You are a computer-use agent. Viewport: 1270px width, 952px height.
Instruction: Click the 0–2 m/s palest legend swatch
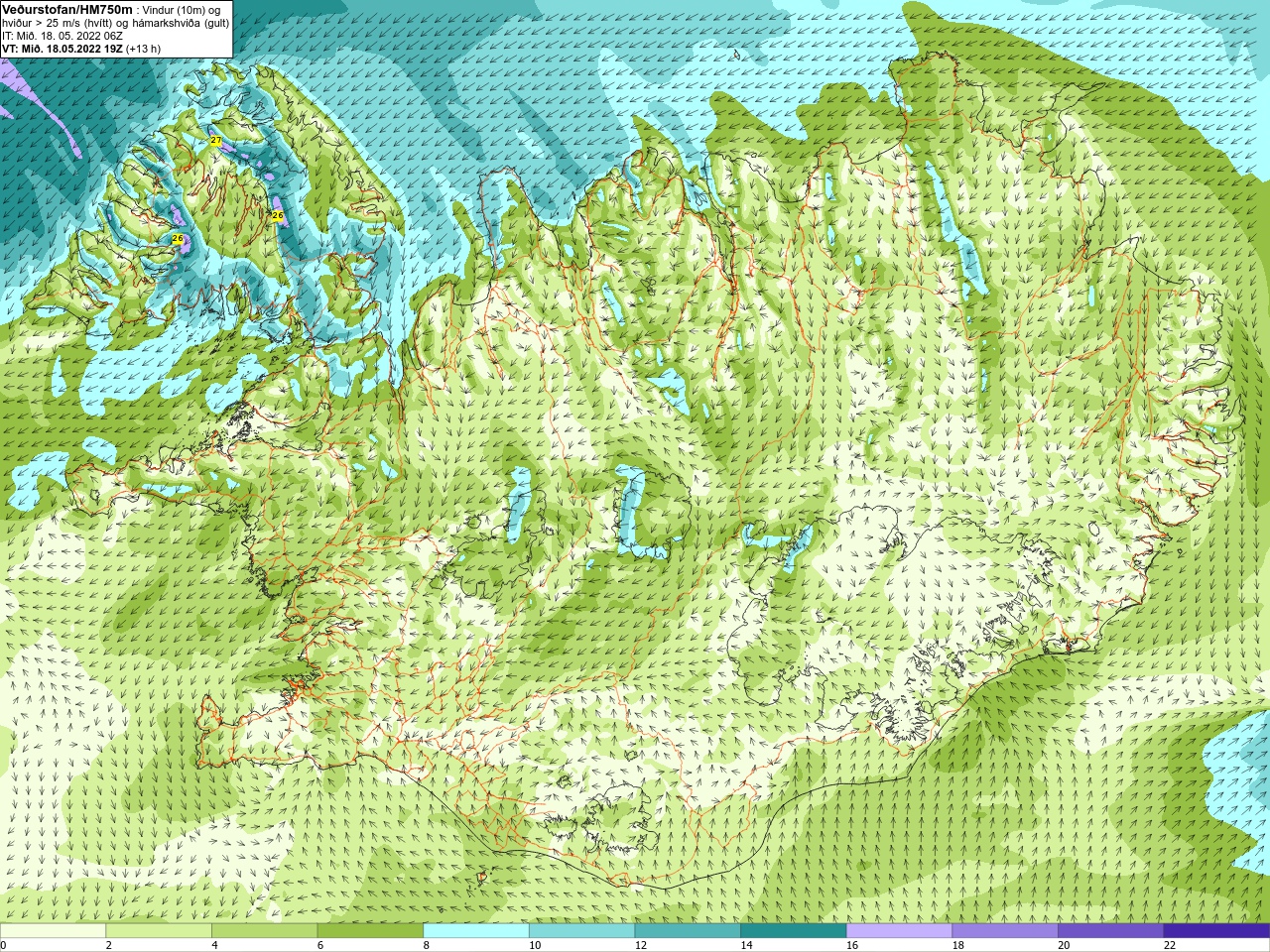tap(53, 931)
